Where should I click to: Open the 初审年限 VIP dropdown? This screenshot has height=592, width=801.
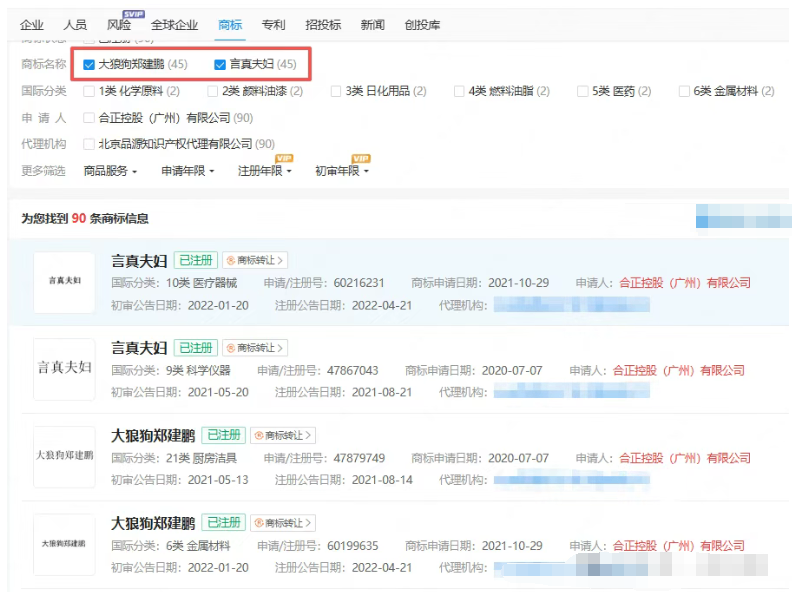tap(342, 171)
